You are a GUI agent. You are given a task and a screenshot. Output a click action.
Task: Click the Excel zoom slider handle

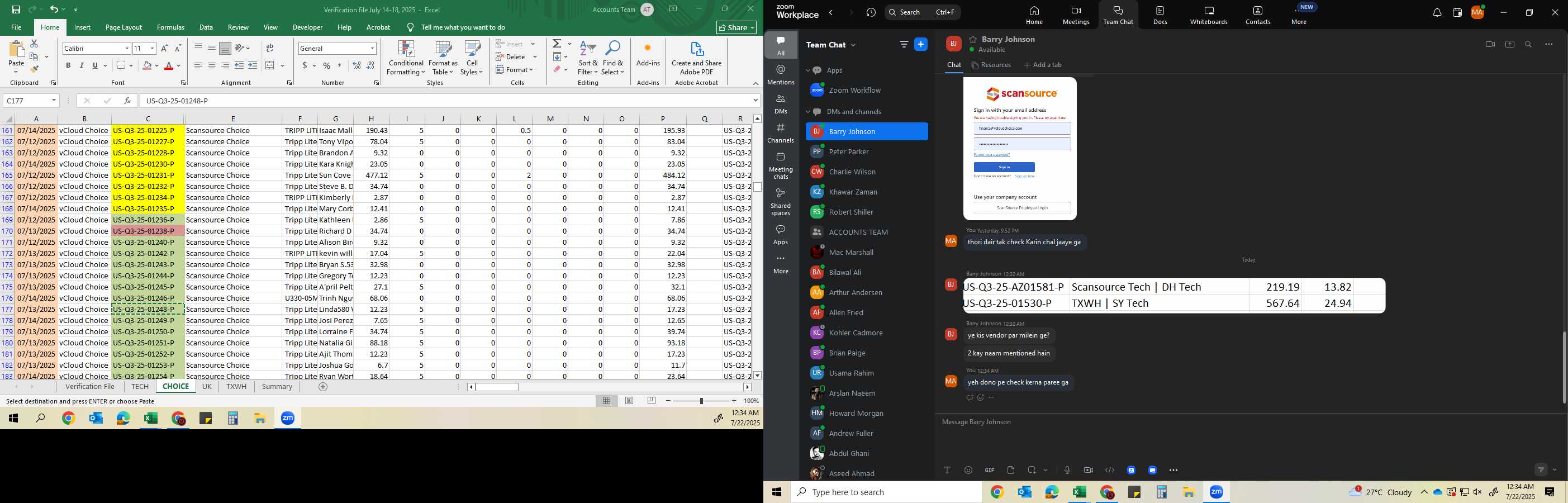(701, 401)
